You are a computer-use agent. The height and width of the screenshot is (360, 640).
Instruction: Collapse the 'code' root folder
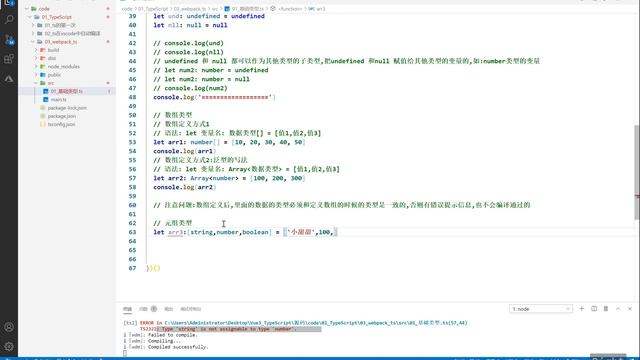[x=27, y=9]
